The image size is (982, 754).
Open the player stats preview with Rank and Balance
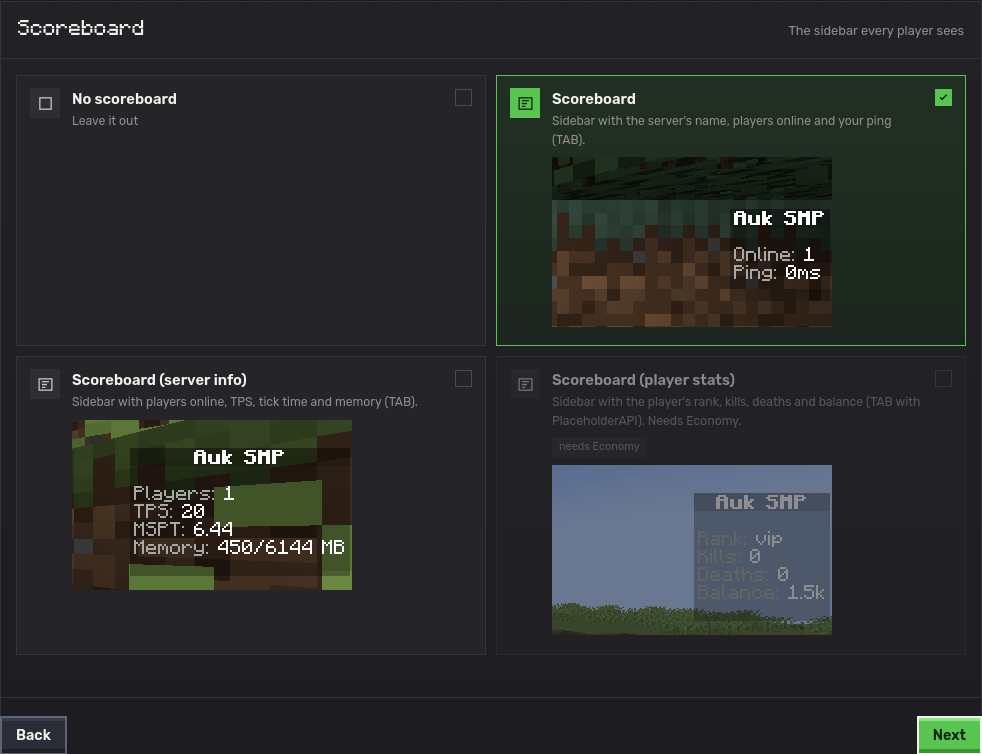(x=692, y=550)
